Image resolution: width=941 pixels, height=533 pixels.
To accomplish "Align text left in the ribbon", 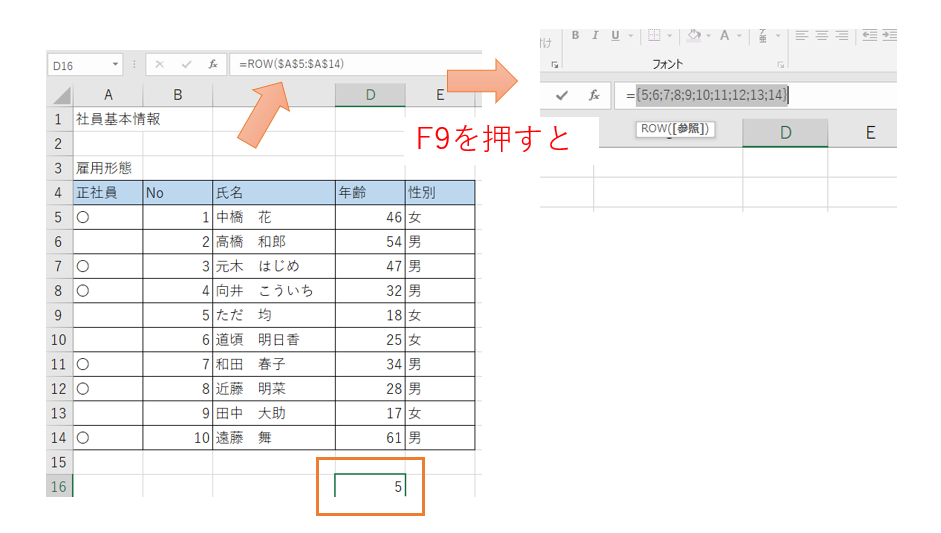I will (801, 35).
